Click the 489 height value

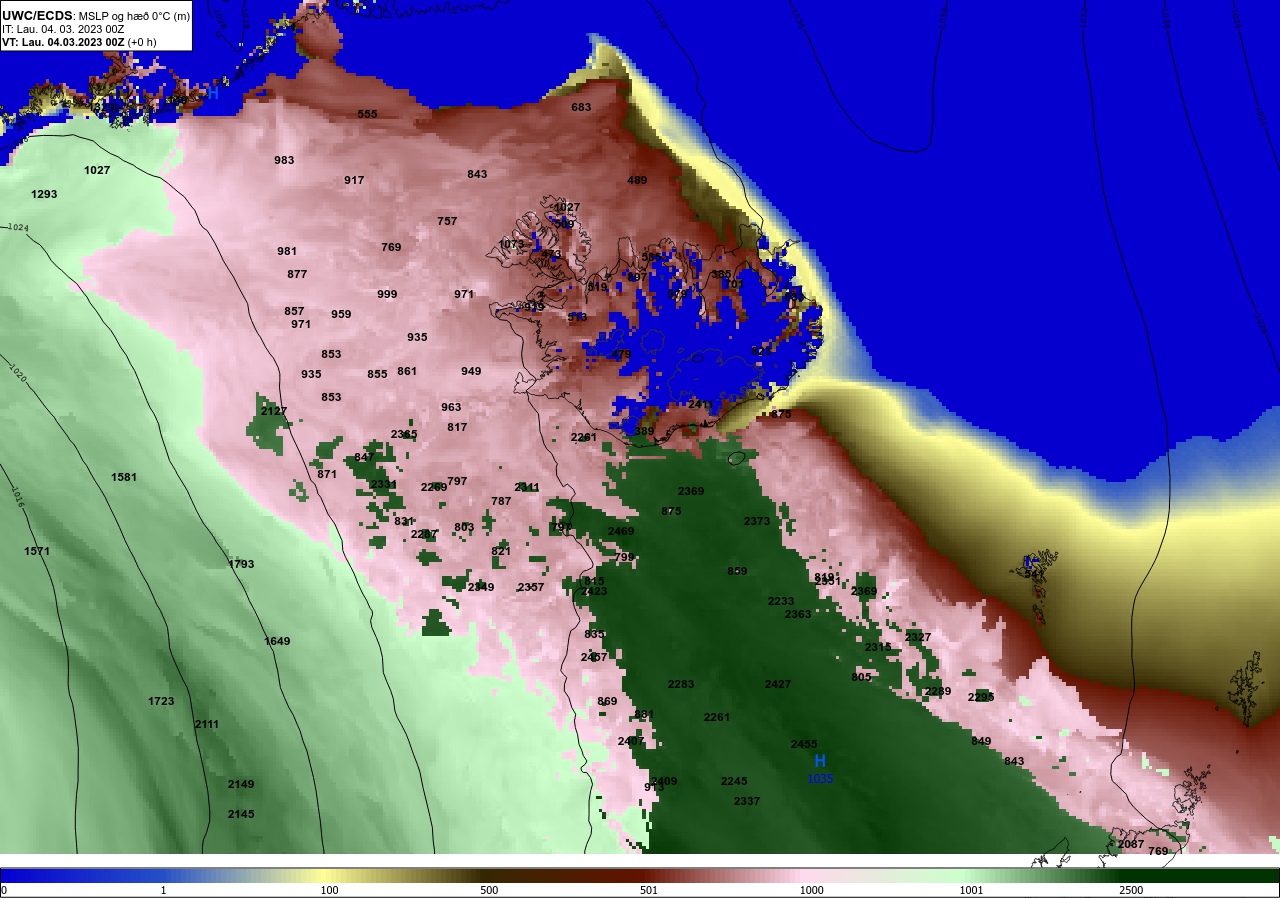pyautogui.click(x=637, y=180)
